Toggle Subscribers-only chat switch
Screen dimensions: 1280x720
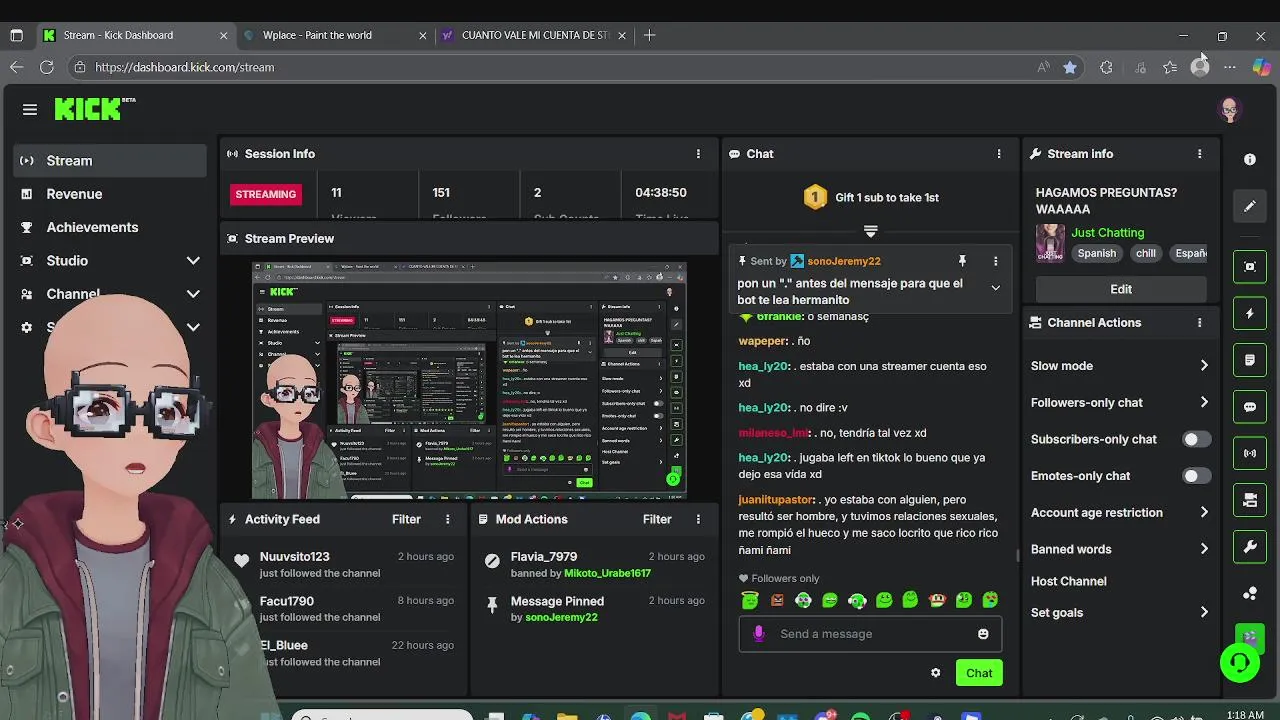pyautogui.click(x=1196, y=439)
